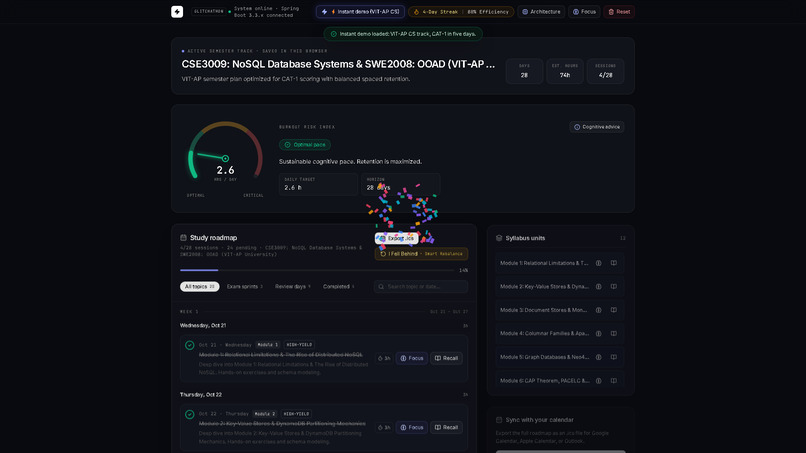Click the course title heading CSE3009
Viewport: 806px width, 453px height.
pos(338,64)
